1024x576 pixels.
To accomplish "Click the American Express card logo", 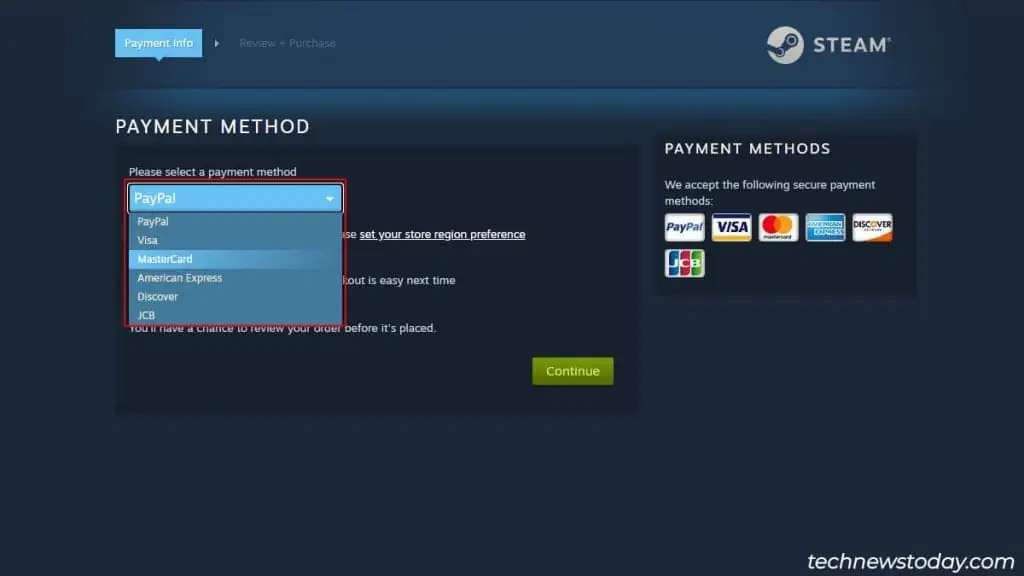I will point(825,228).
